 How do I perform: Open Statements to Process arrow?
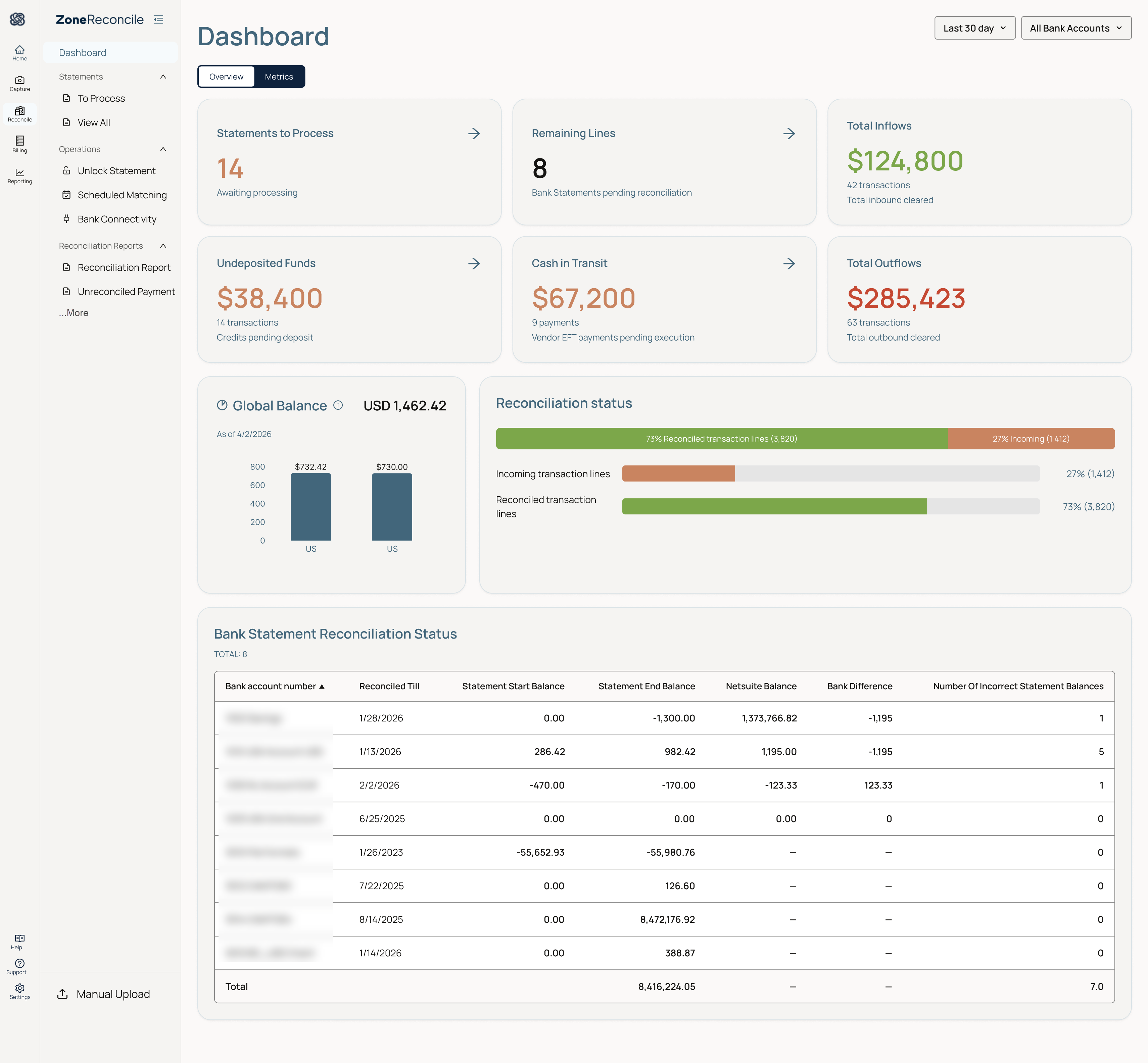(474, 134)
